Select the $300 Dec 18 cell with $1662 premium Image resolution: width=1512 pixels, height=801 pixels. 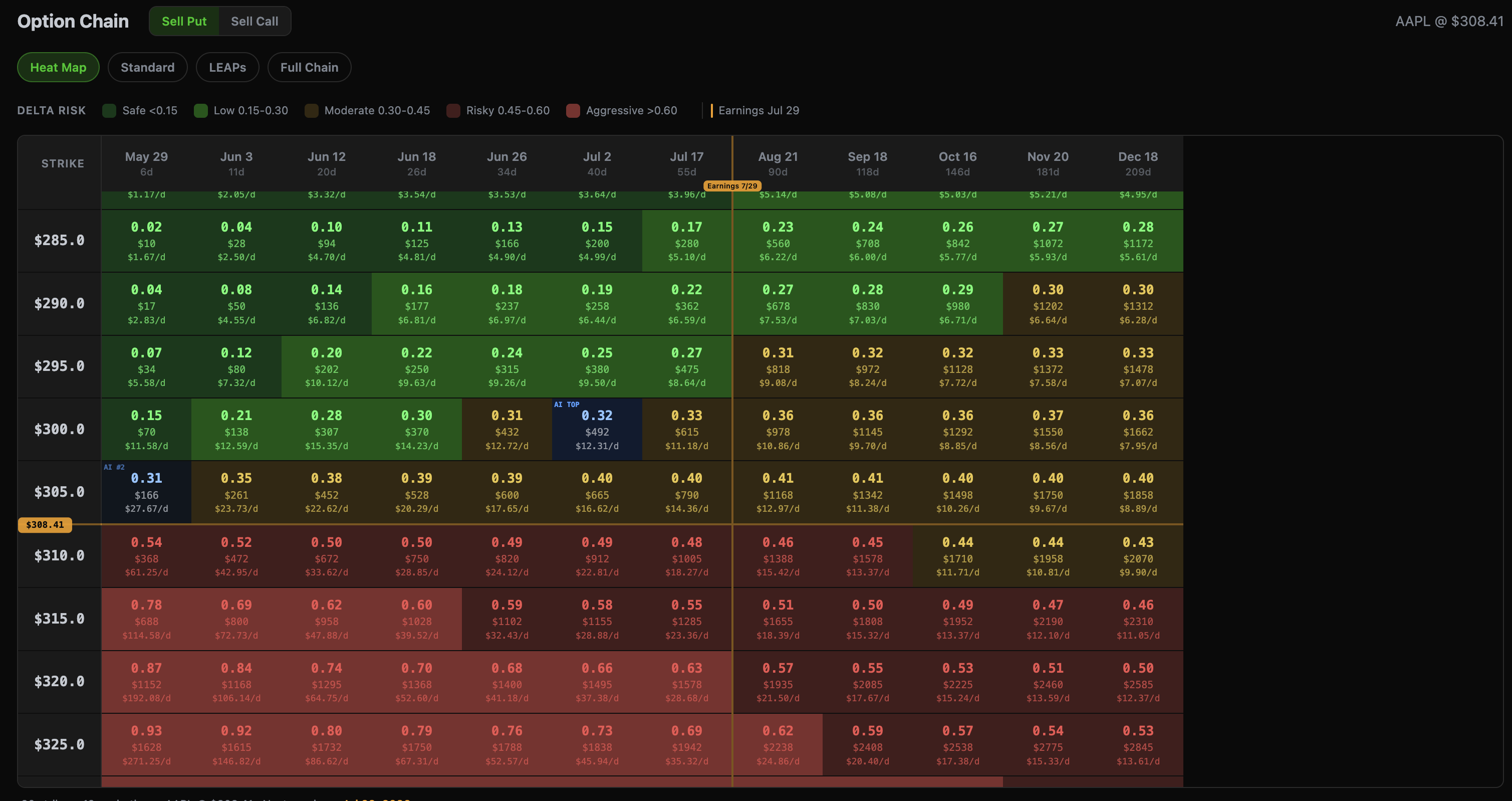(1138, 430)
